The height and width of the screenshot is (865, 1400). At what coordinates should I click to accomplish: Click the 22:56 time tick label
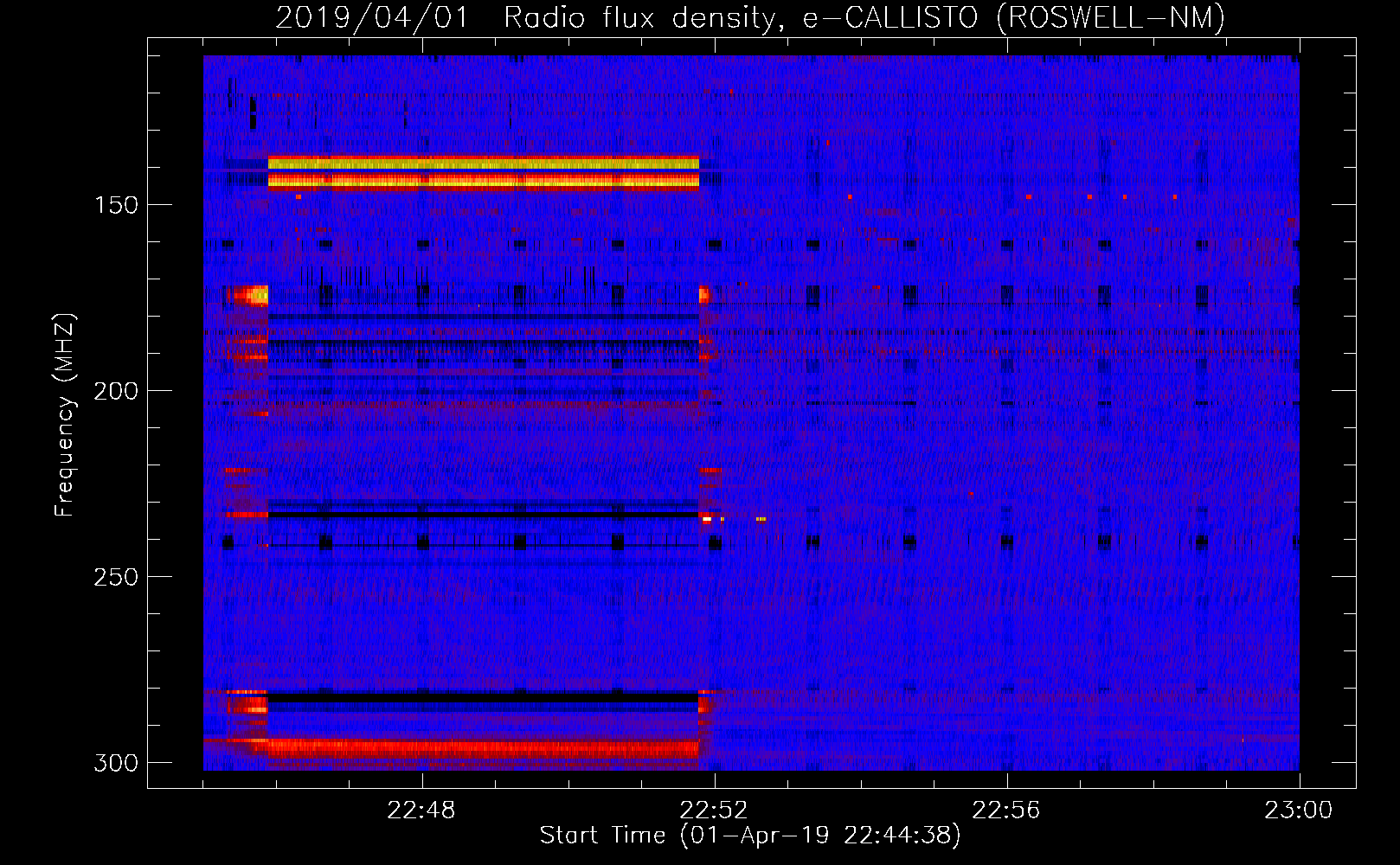point(1006,811)
